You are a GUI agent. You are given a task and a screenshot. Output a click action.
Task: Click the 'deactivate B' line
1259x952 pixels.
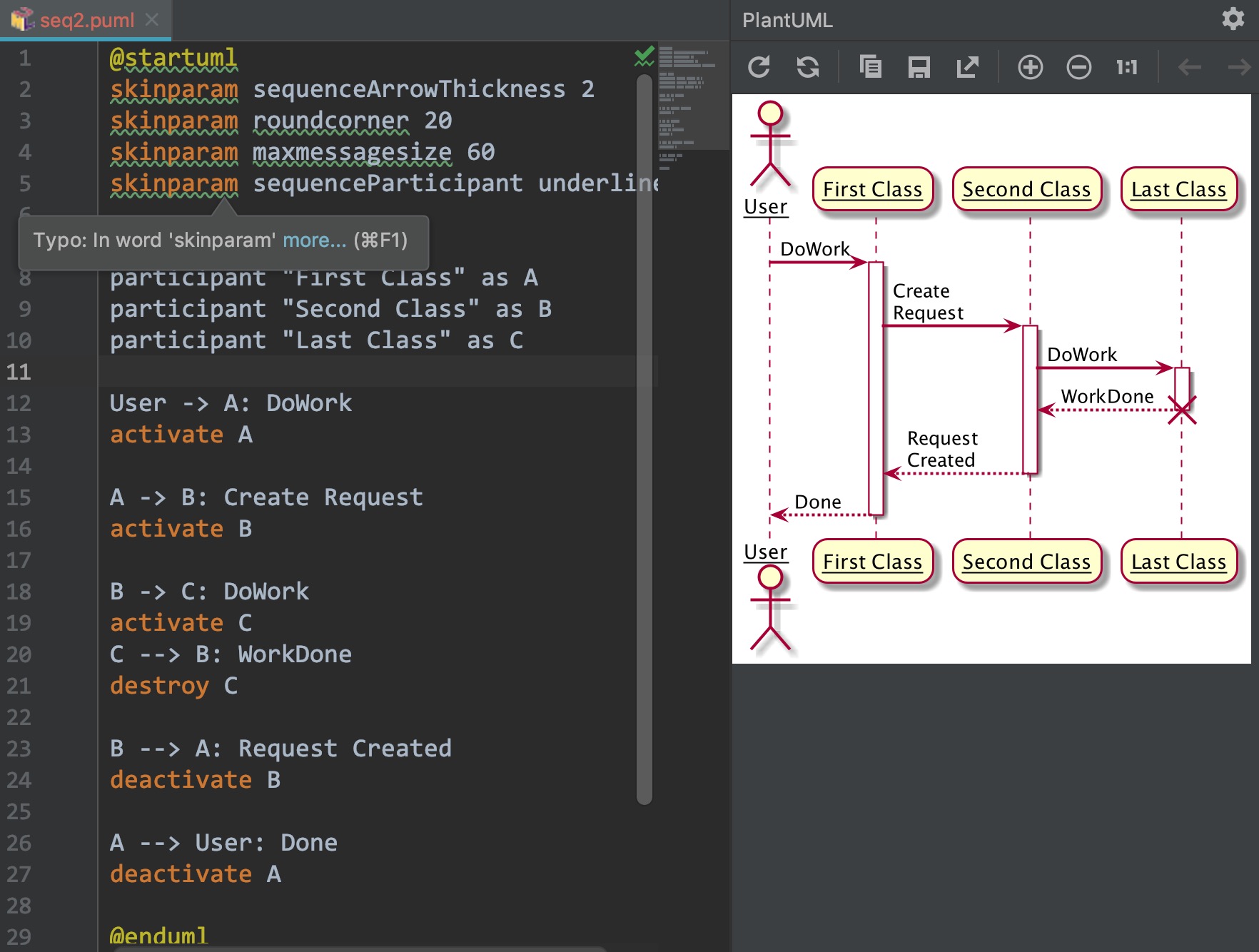click(x=195, y=780)
